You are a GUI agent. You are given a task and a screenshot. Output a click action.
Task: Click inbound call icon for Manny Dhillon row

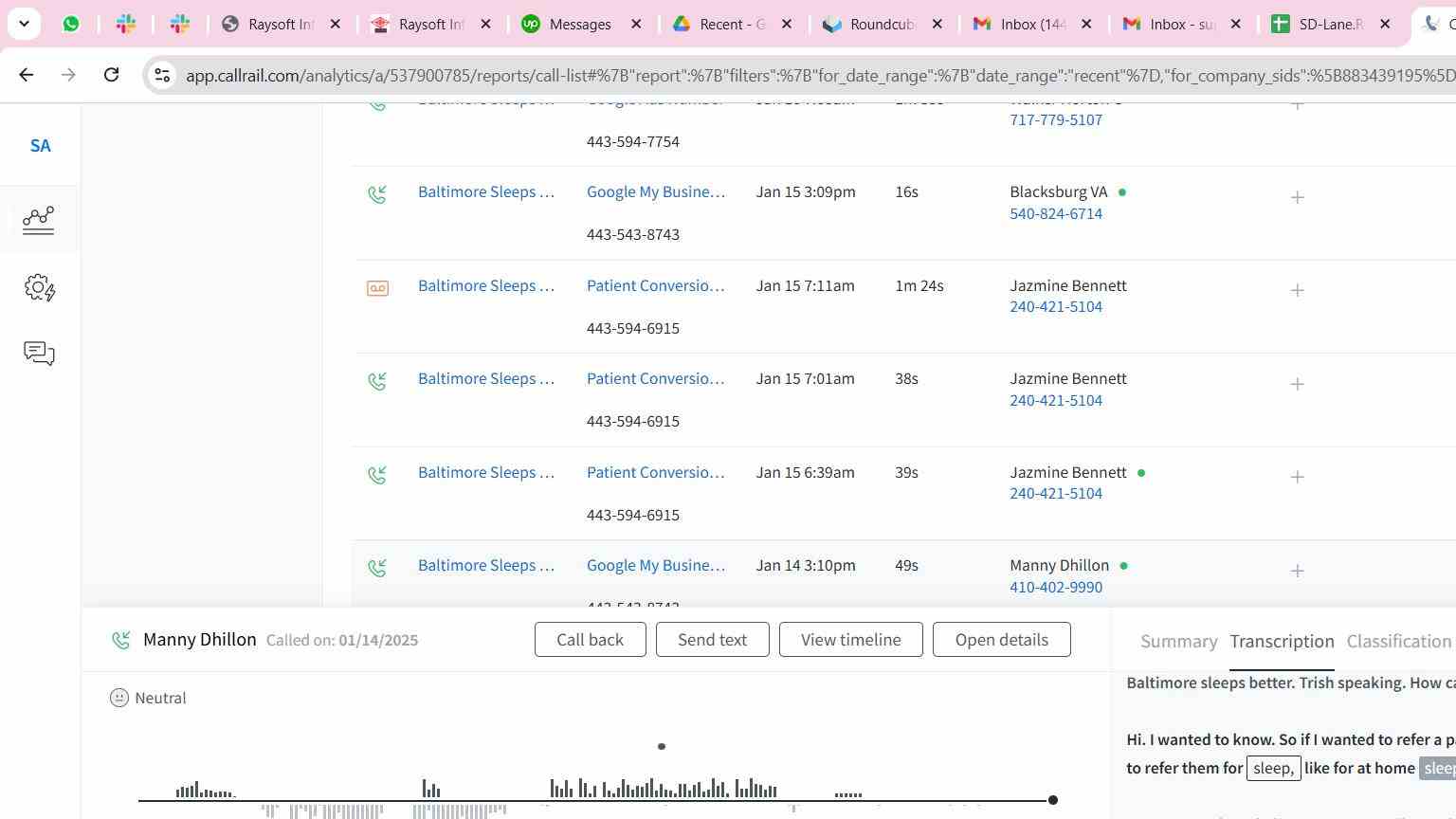coord(377,568)
